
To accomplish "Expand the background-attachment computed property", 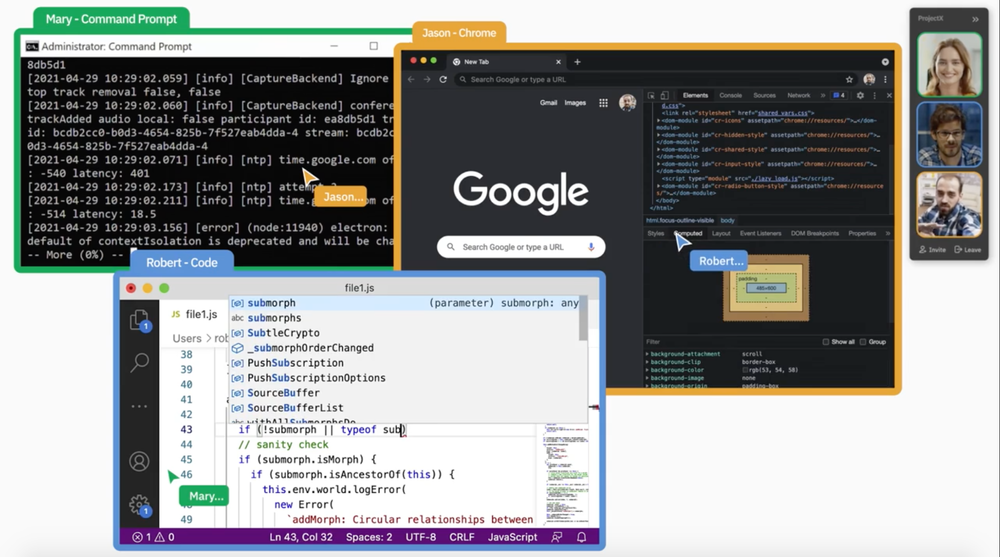I will point(647,354).
